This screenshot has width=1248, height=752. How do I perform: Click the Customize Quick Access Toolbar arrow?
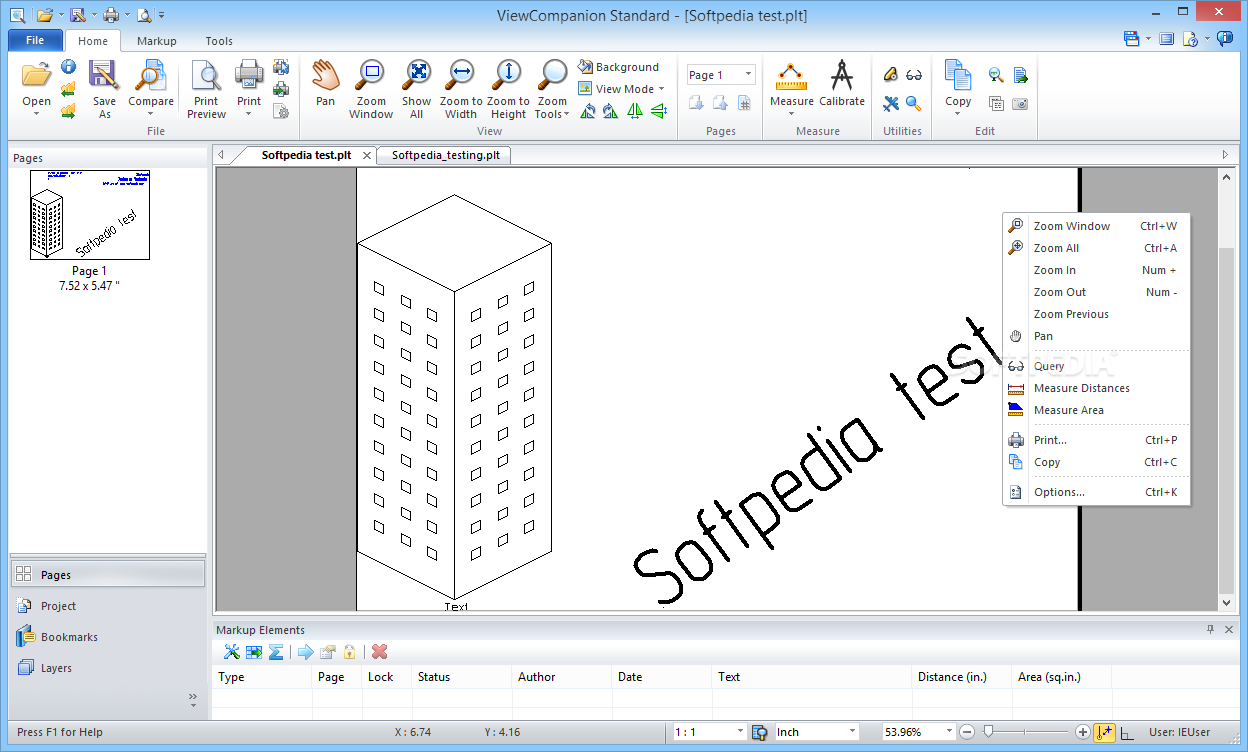pyautogui.click(x=162, y=15)
